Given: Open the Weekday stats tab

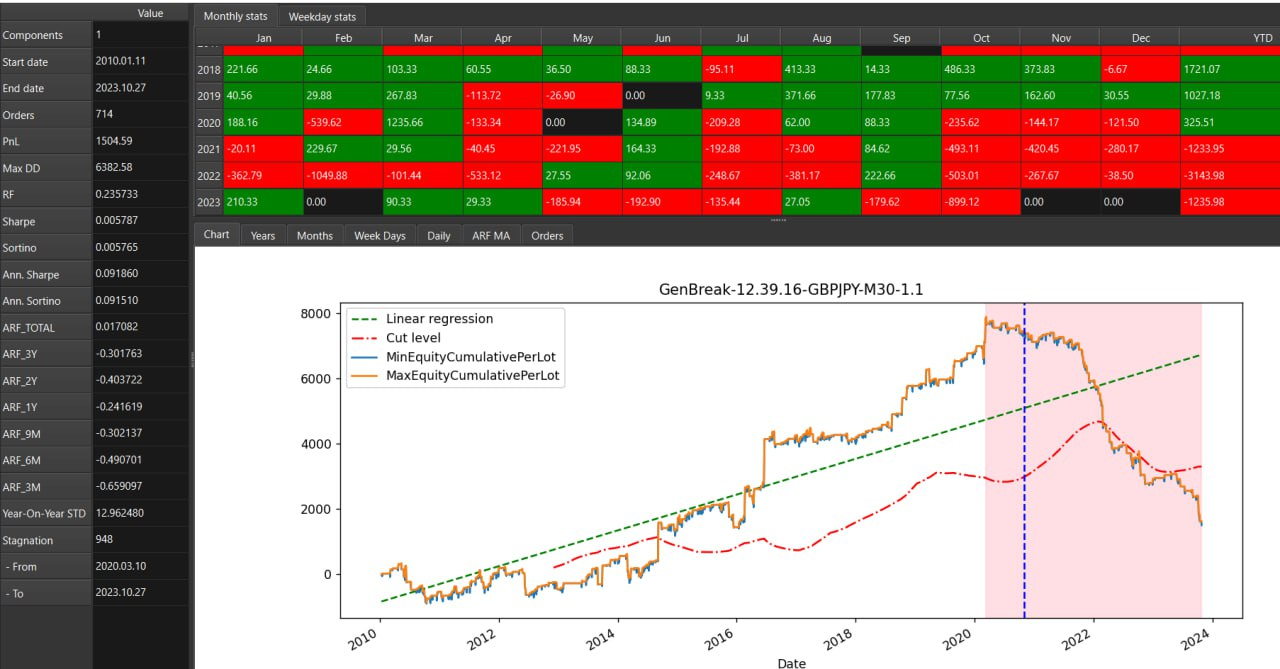Looking at the screenshot, I should 322,16.
